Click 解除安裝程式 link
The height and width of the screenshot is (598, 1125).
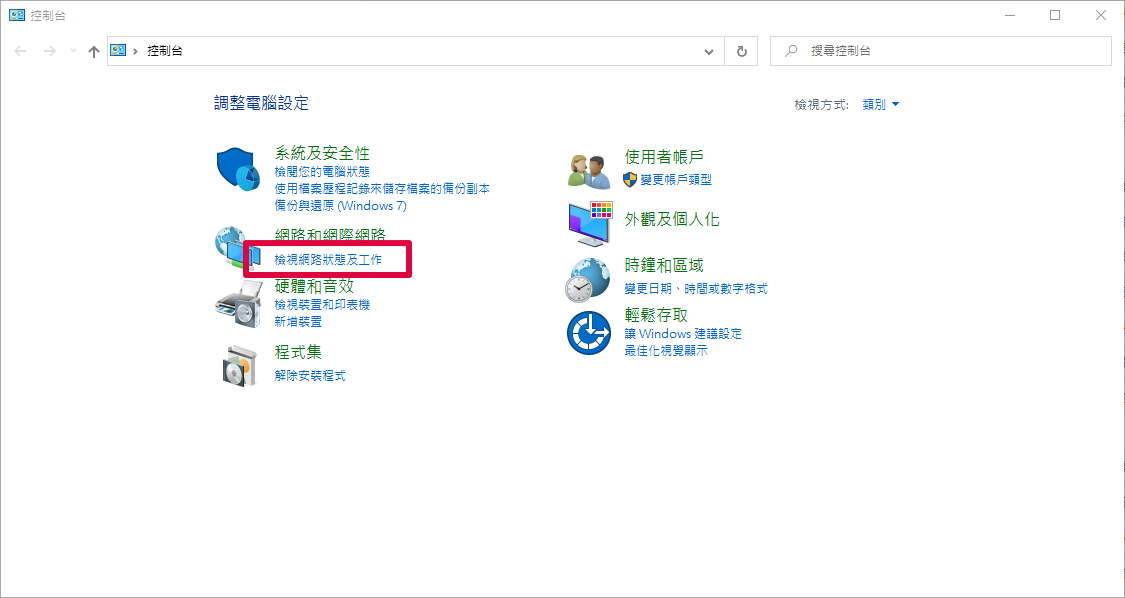[x=310, y=375]
